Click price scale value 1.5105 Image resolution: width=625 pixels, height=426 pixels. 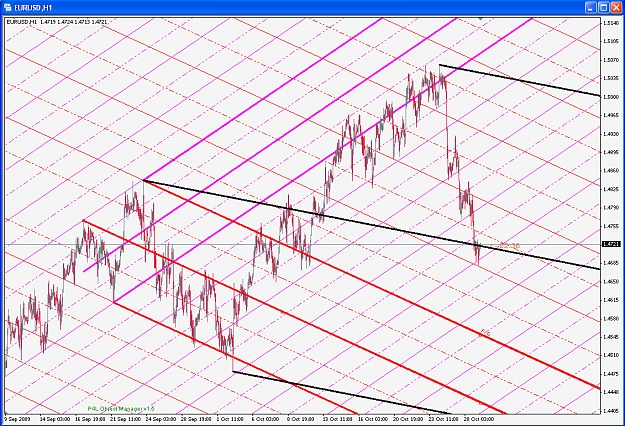click(611, 41)
